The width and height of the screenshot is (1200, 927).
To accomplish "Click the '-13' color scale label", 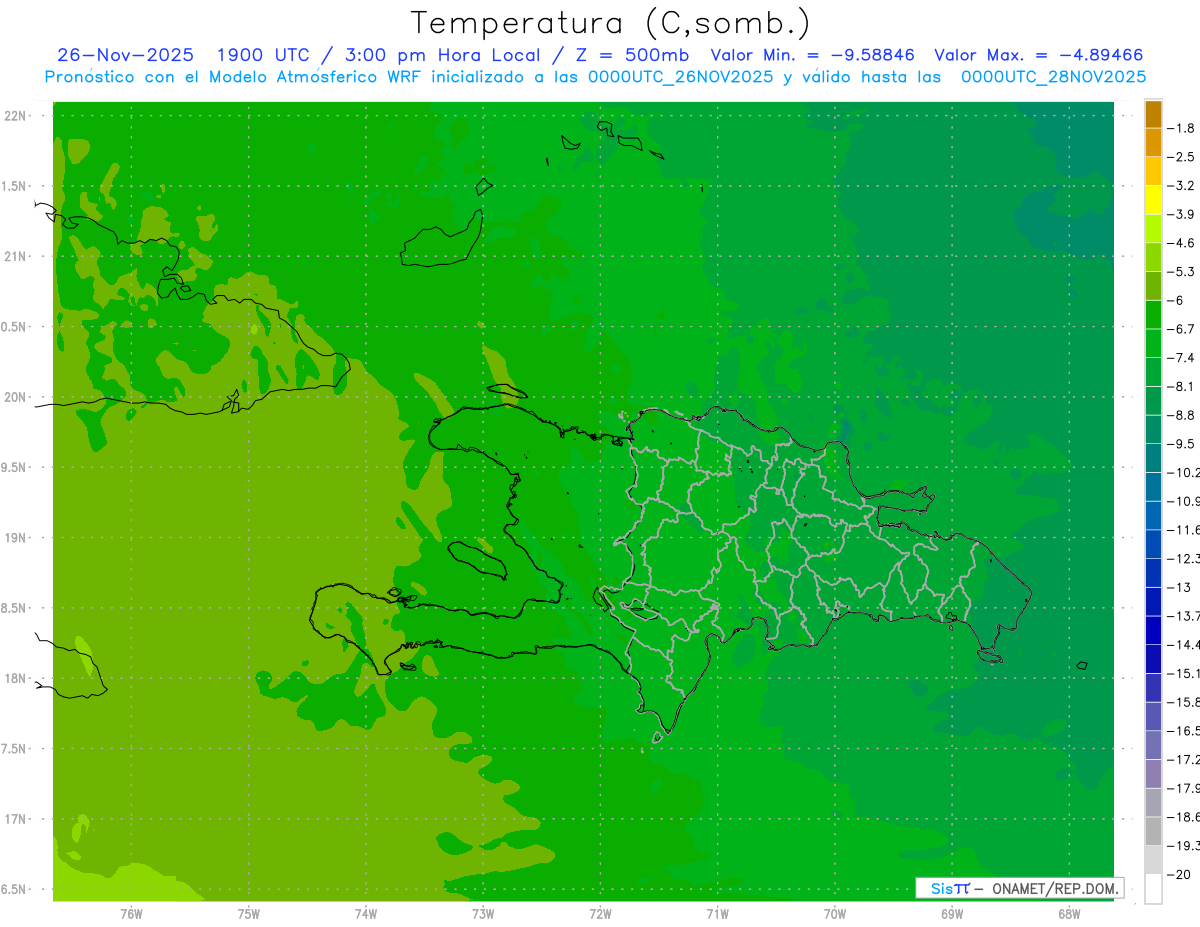I will pos(1178,587).
